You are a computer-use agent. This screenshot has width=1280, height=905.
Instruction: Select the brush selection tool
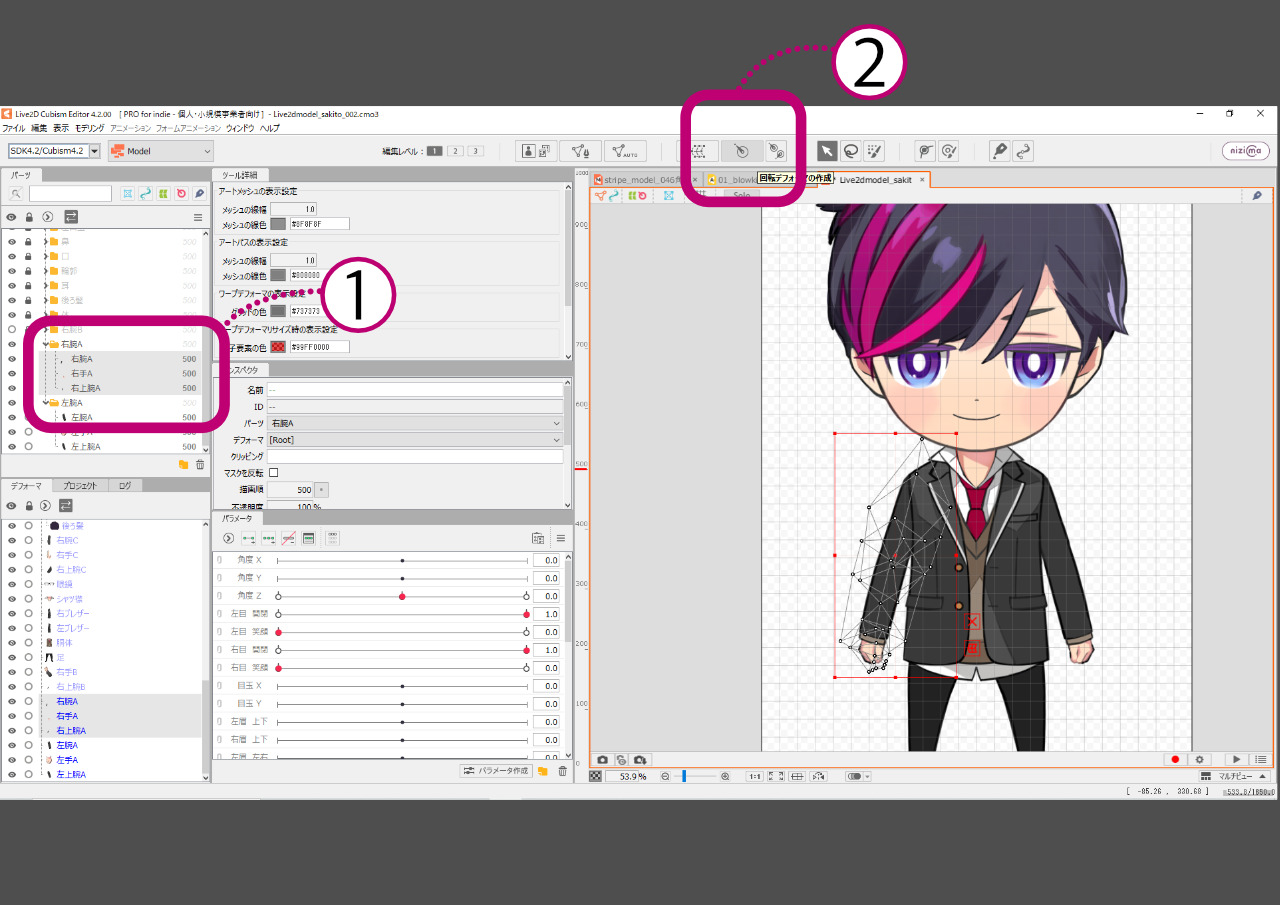click(x=874, y=151)
